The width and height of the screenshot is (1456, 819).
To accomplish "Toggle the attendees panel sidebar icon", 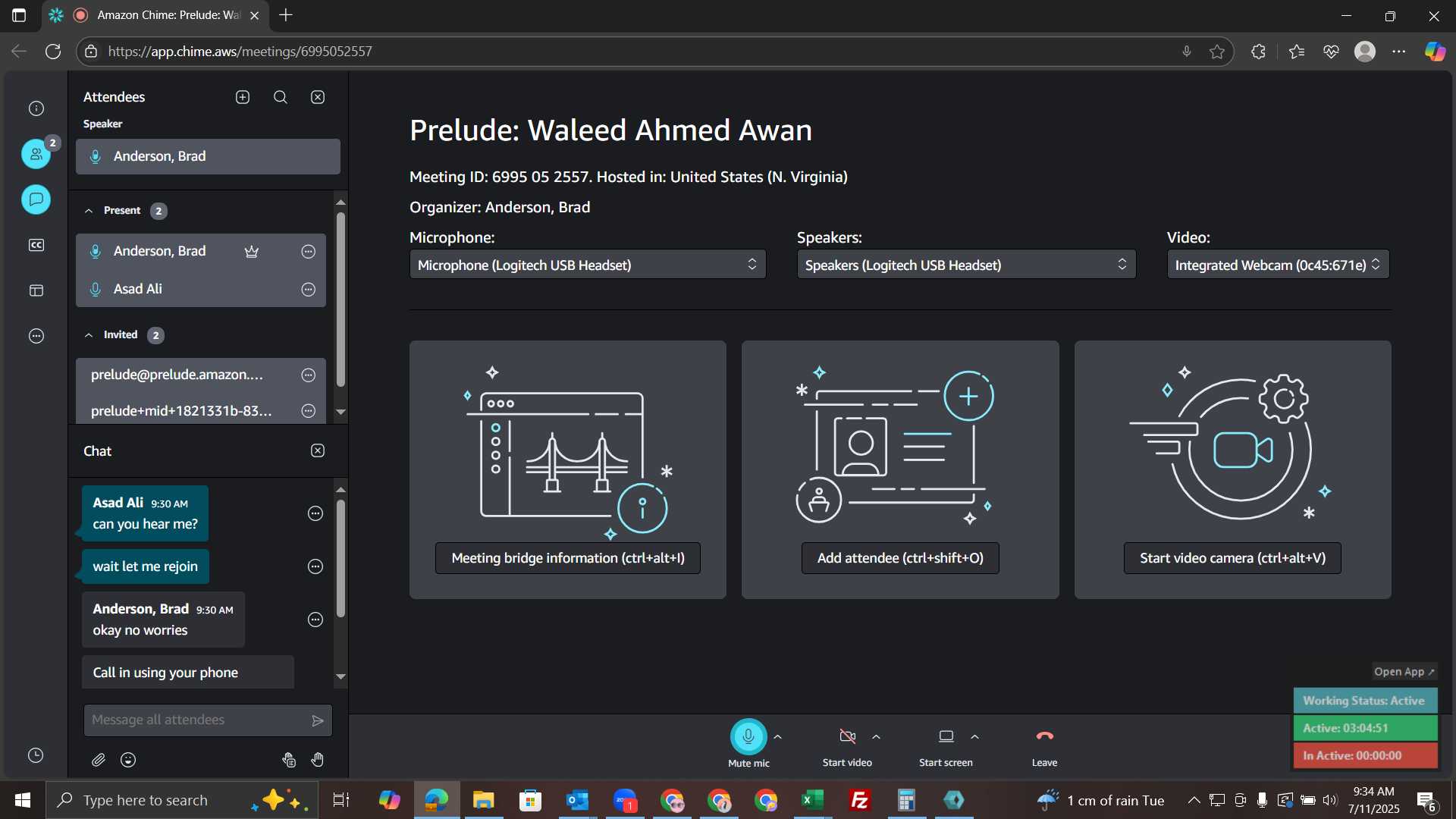I will tap(36, 154).
